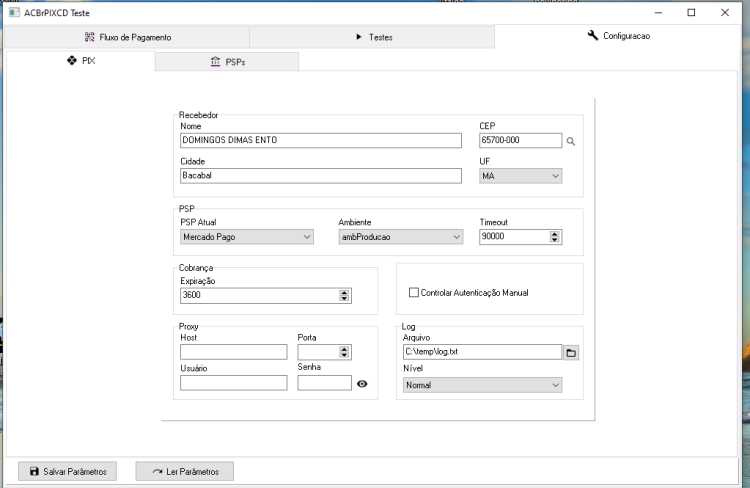The height and width of the screenshot is (488, 750).
Task: Click the proxy Usuário field
Action: 234,383
